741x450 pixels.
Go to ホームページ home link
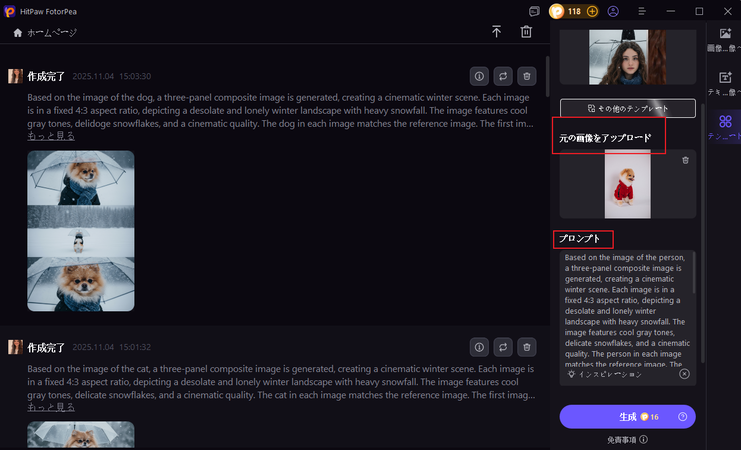click(x=44, y=32)
